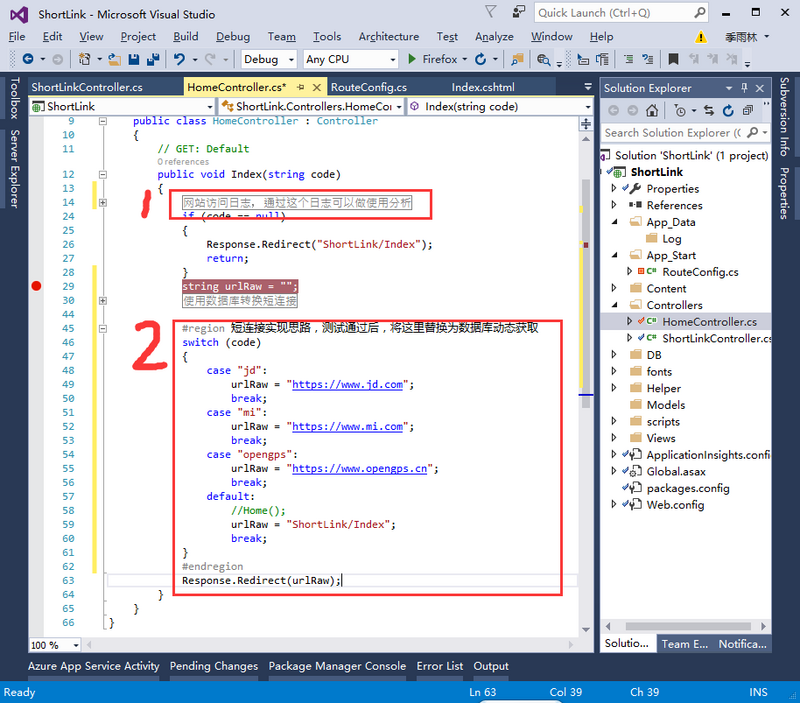Toggle the breakpoint on line 29
800x703 pixels.
point(36,286)
